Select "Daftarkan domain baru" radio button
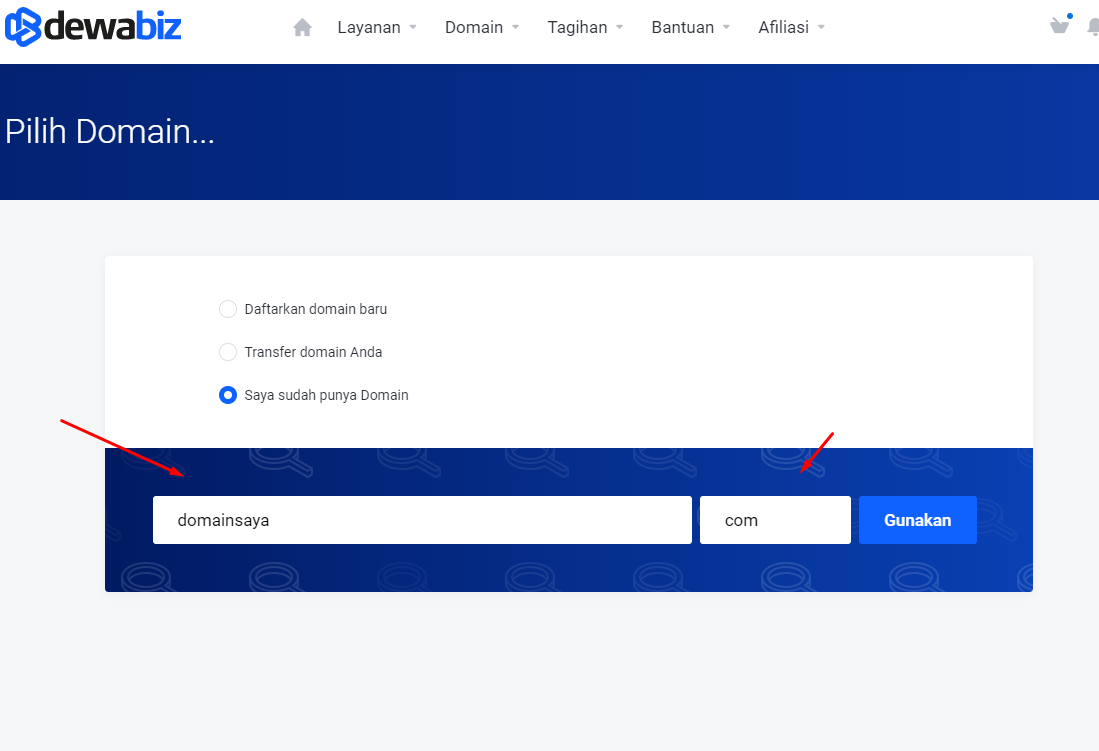This screenshot has width=1099, height=751. (x=228, y=309)
